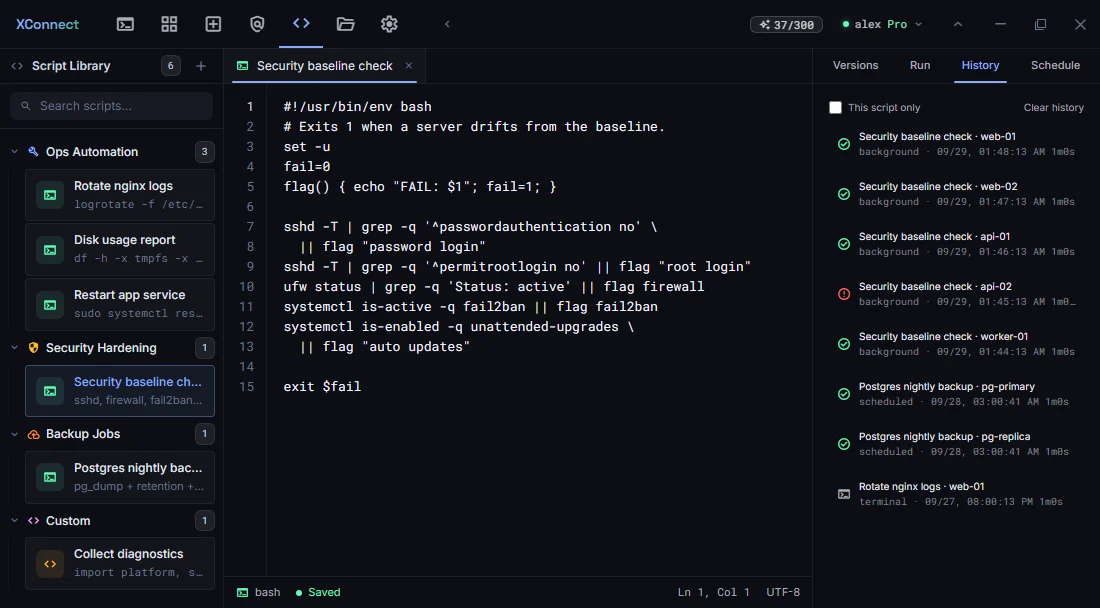Focus the Search scripts field
Image resolution: width=1100 pixels, height=608 pixels.
point(112,106)
